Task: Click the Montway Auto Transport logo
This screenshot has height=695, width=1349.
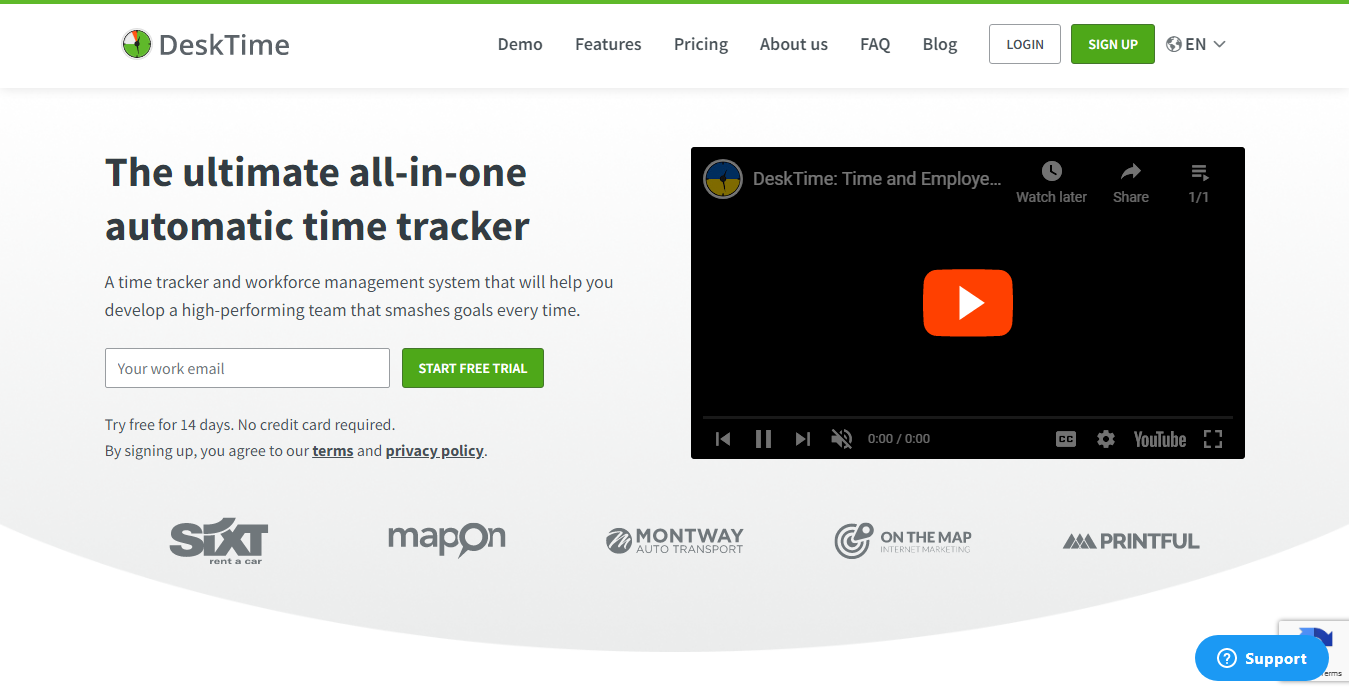Action: (x=675, y=541)
